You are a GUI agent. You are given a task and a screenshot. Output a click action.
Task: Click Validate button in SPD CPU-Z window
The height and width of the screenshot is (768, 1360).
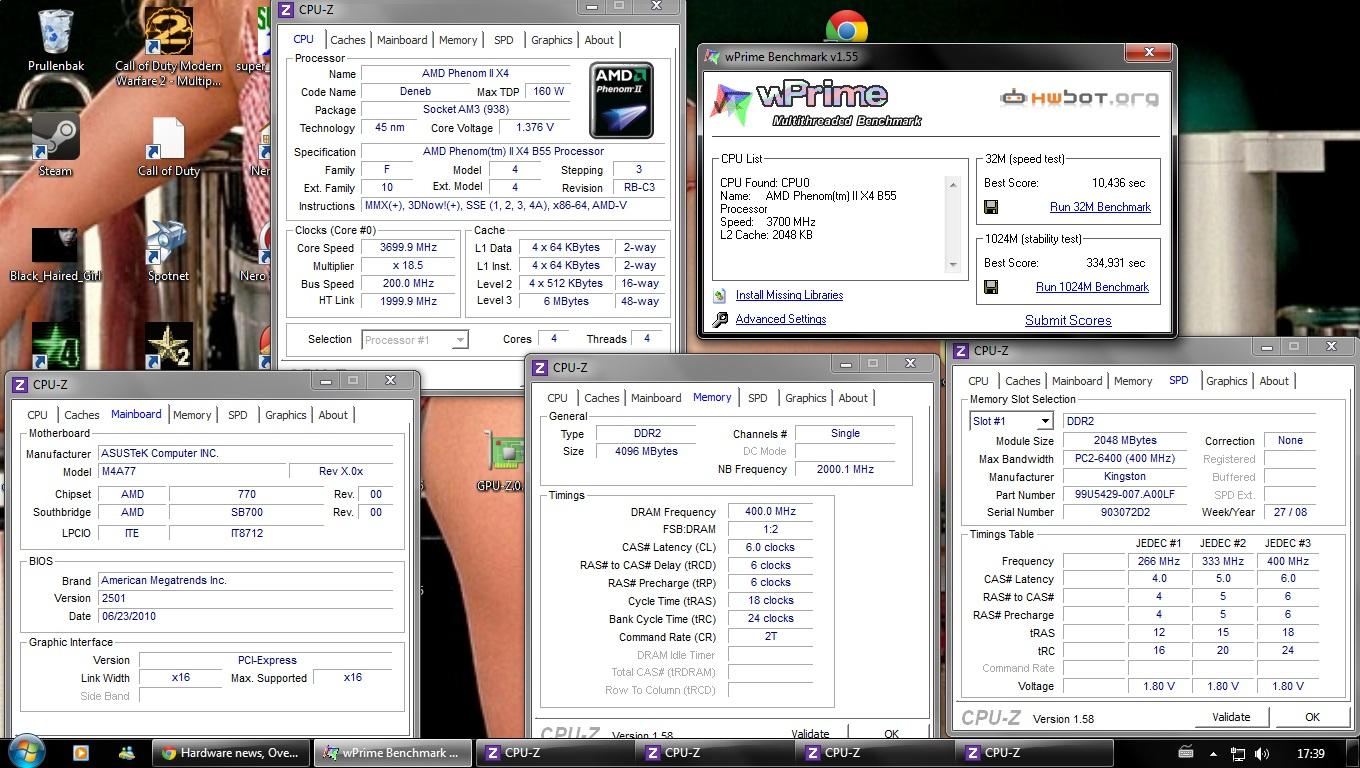[x=1231, y=717]
